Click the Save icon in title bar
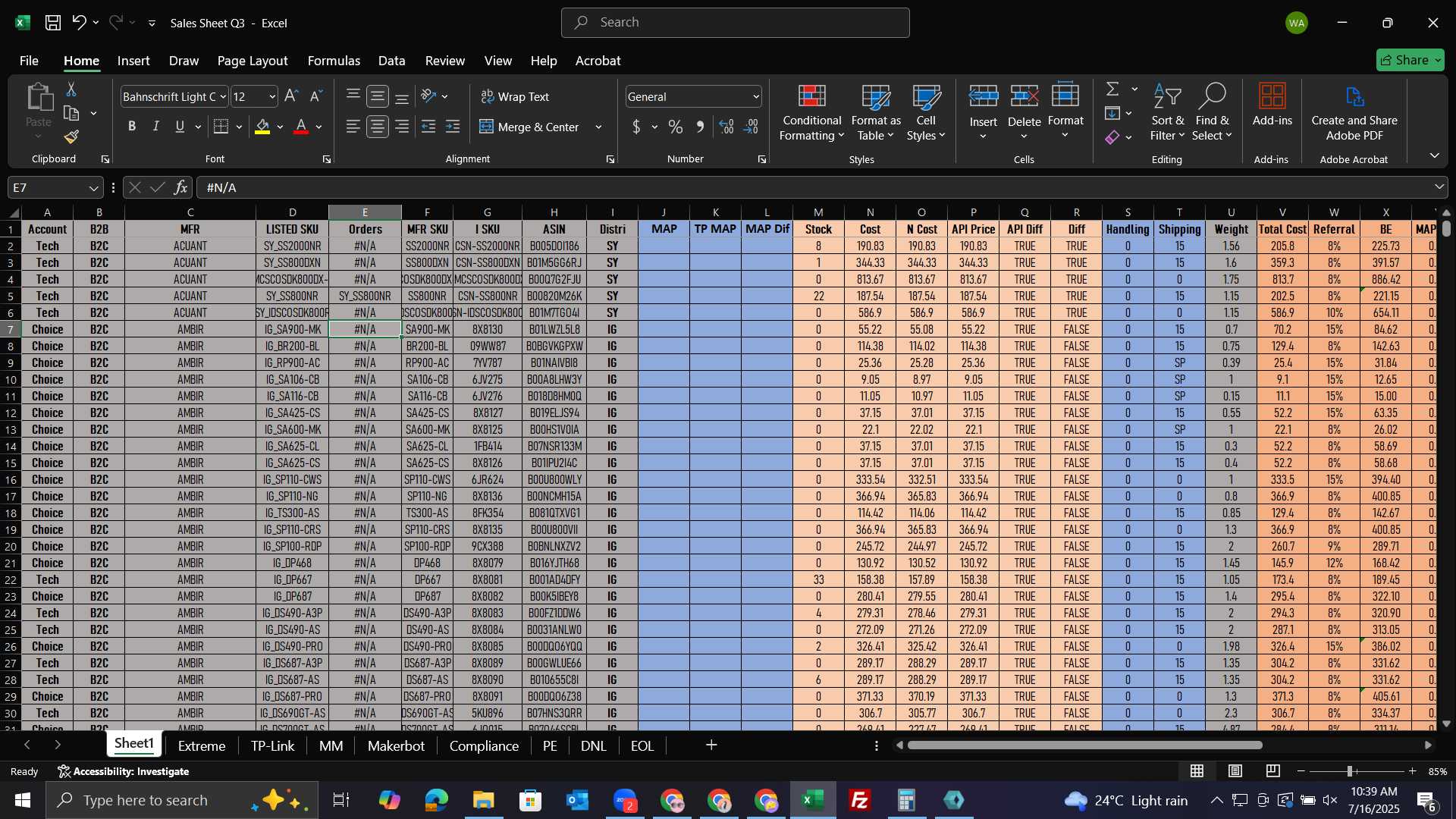Screen dimensions: 1456x819 coord(52,23)
